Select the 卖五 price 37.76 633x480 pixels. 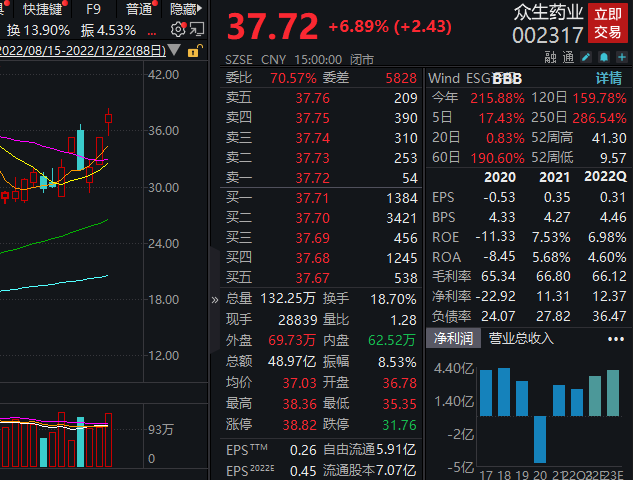(312, 98)
